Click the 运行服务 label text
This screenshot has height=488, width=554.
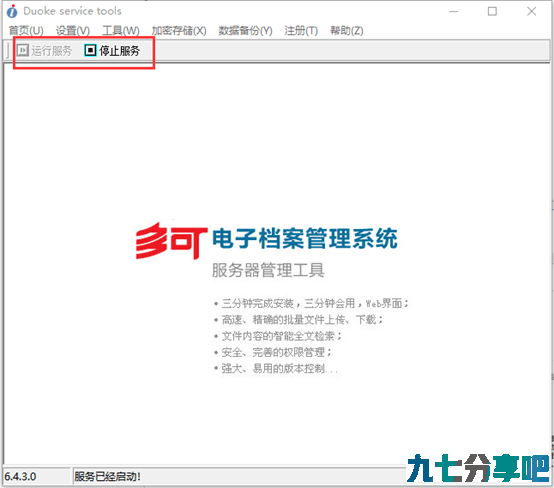(x=52, y=51)
